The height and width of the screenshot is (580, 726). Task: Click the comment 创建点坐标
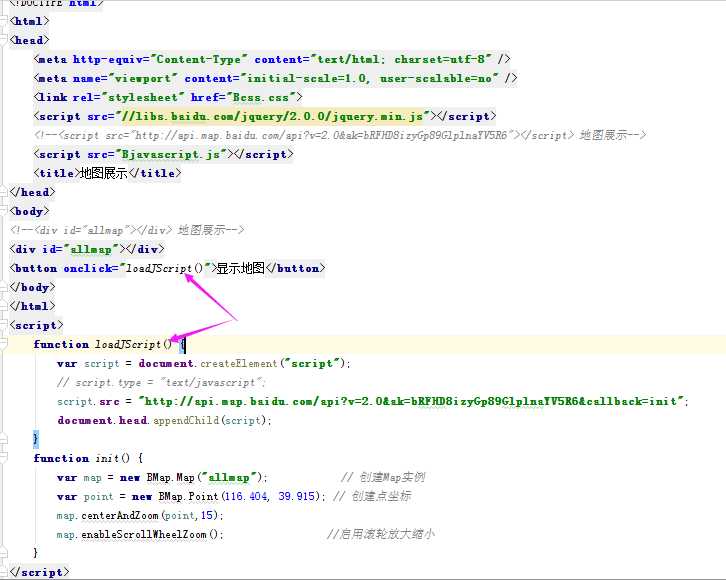(x=372, y=496)
